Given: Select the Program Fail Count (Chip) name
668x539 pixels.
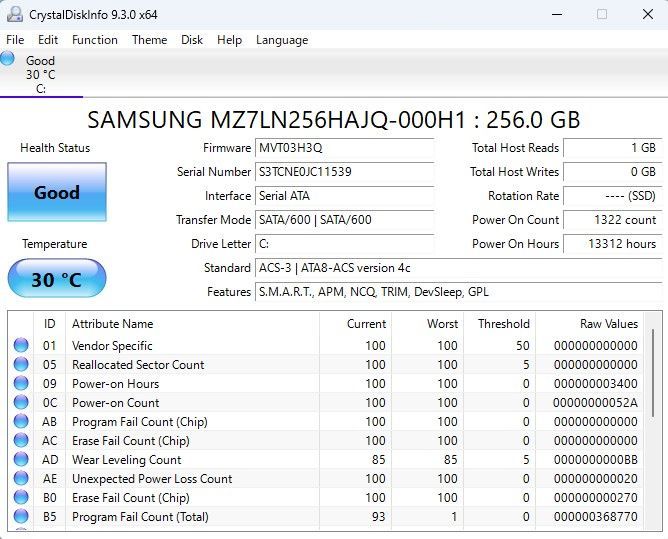Looking at the screenshot, I should [140, 422].
